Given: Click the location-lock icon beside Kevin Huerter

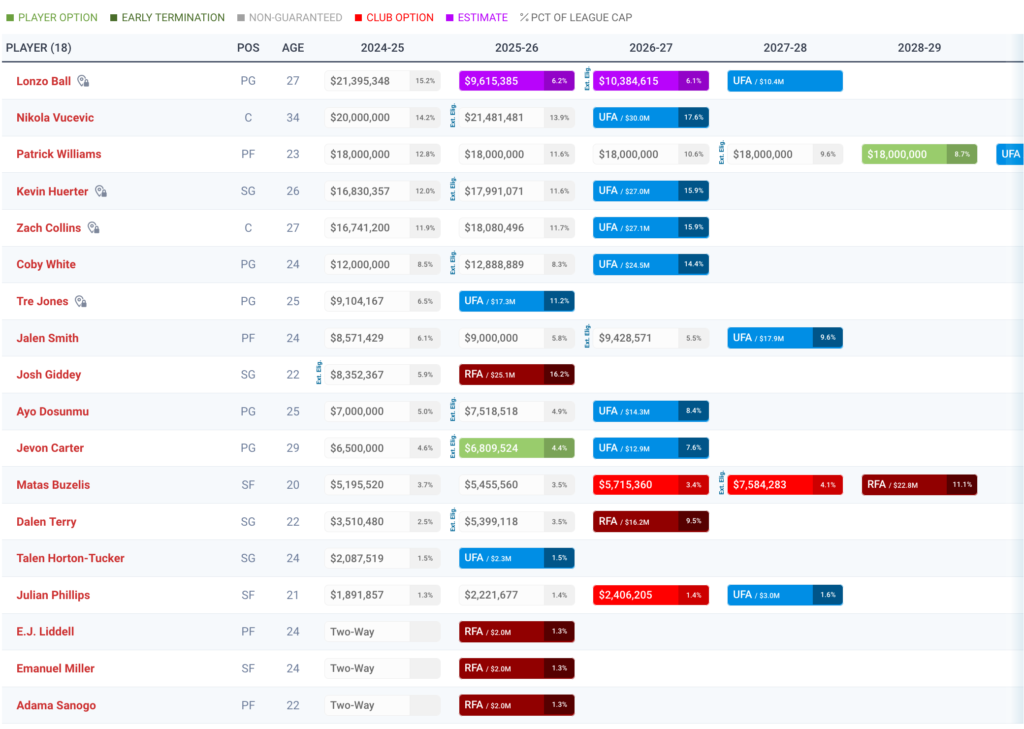Looking at the screenshot, I should click(x=101, y=191).
